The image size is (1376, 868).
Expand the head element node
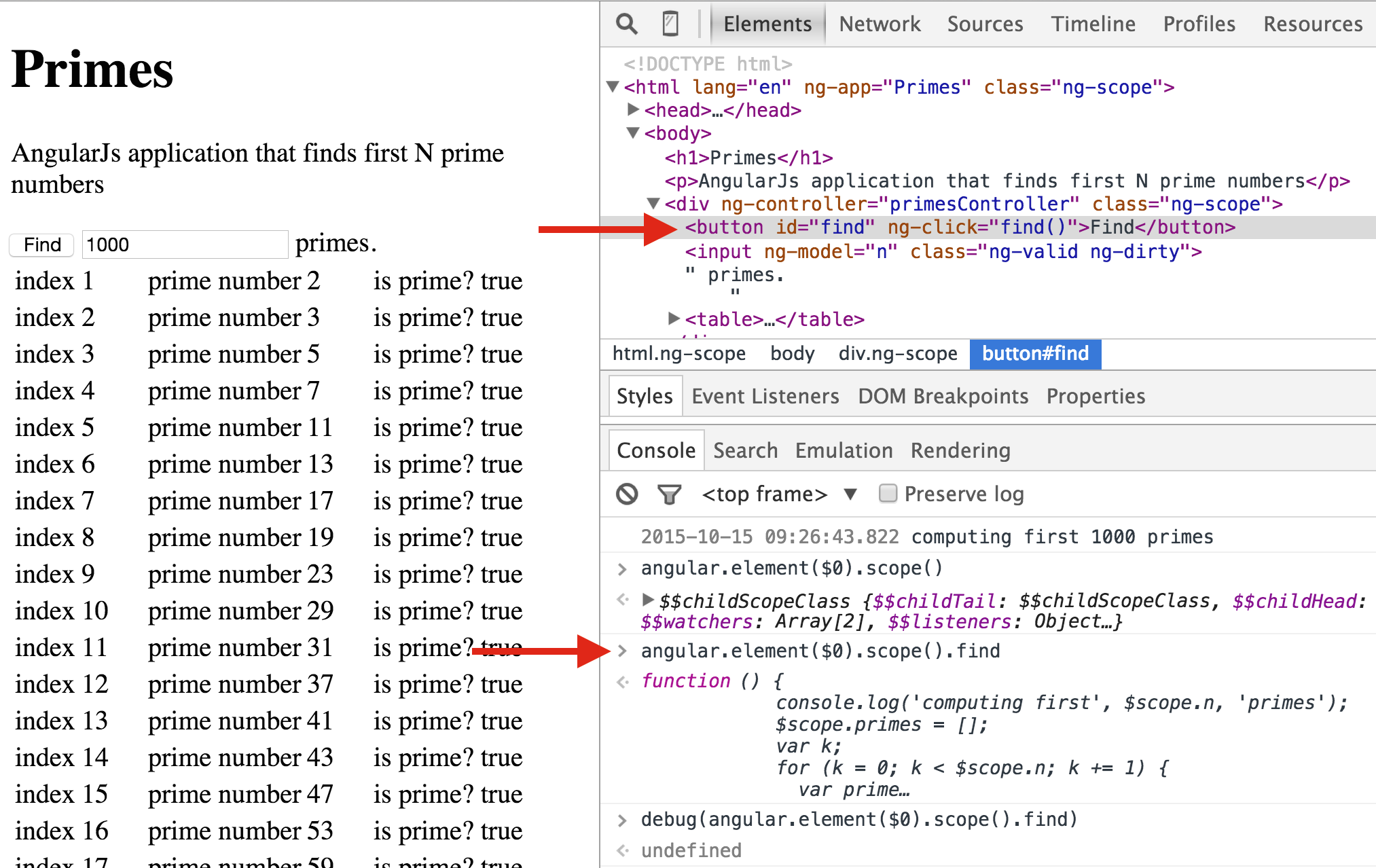[633, 109]
